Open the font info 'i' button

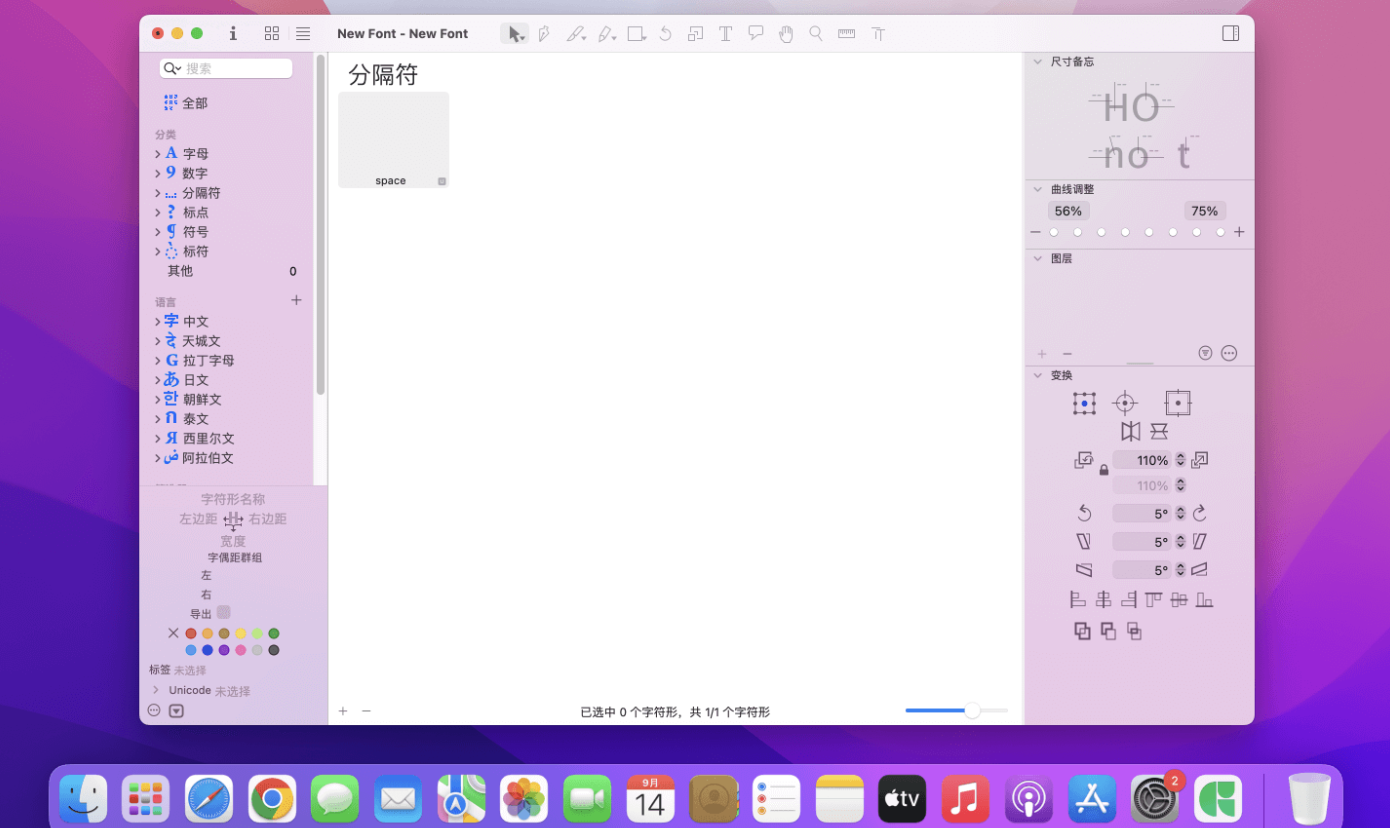pos(233,34)
